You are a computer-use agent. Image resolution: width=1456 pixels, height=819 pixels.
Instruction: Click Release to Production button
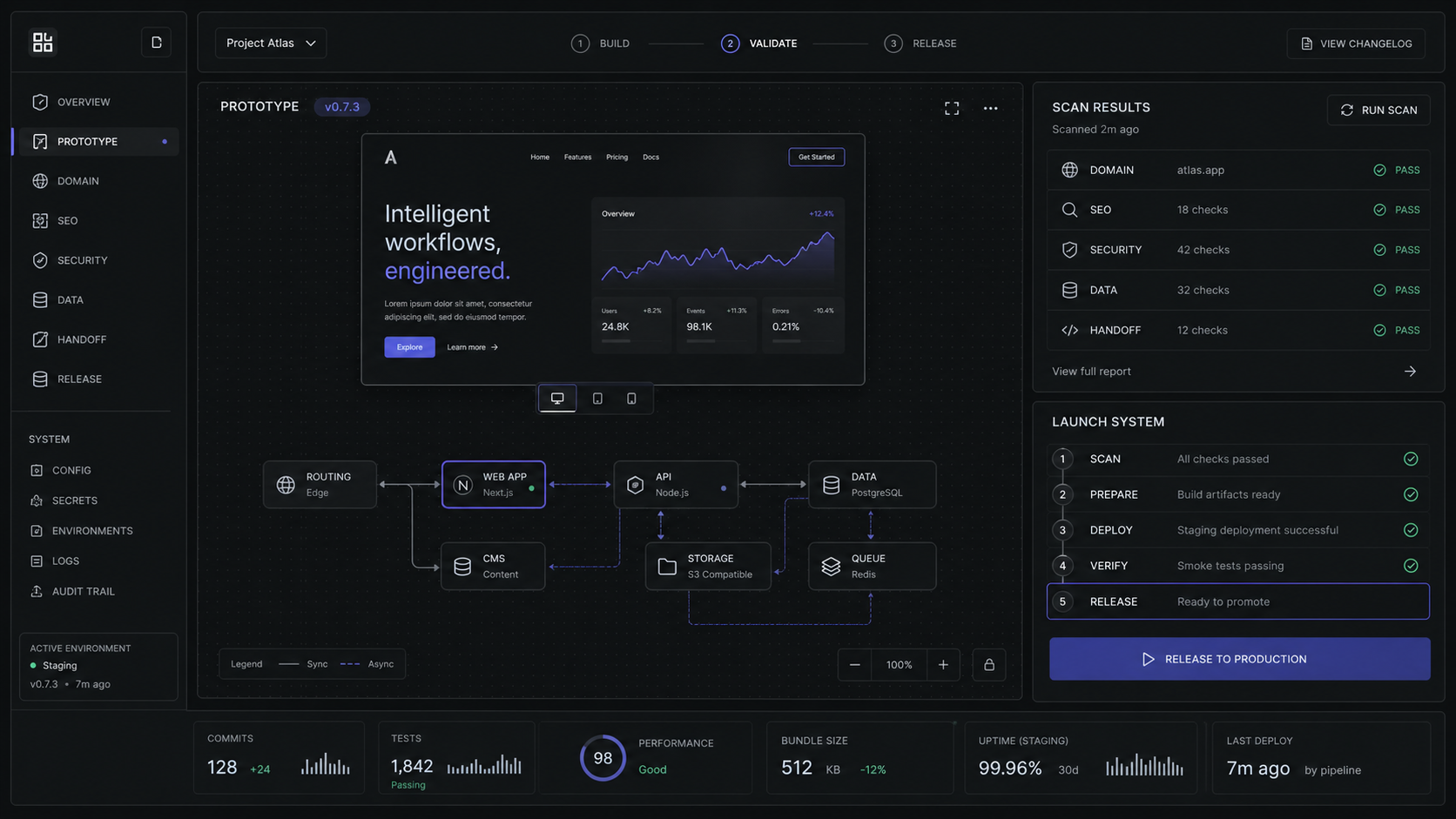[1239, 659]
